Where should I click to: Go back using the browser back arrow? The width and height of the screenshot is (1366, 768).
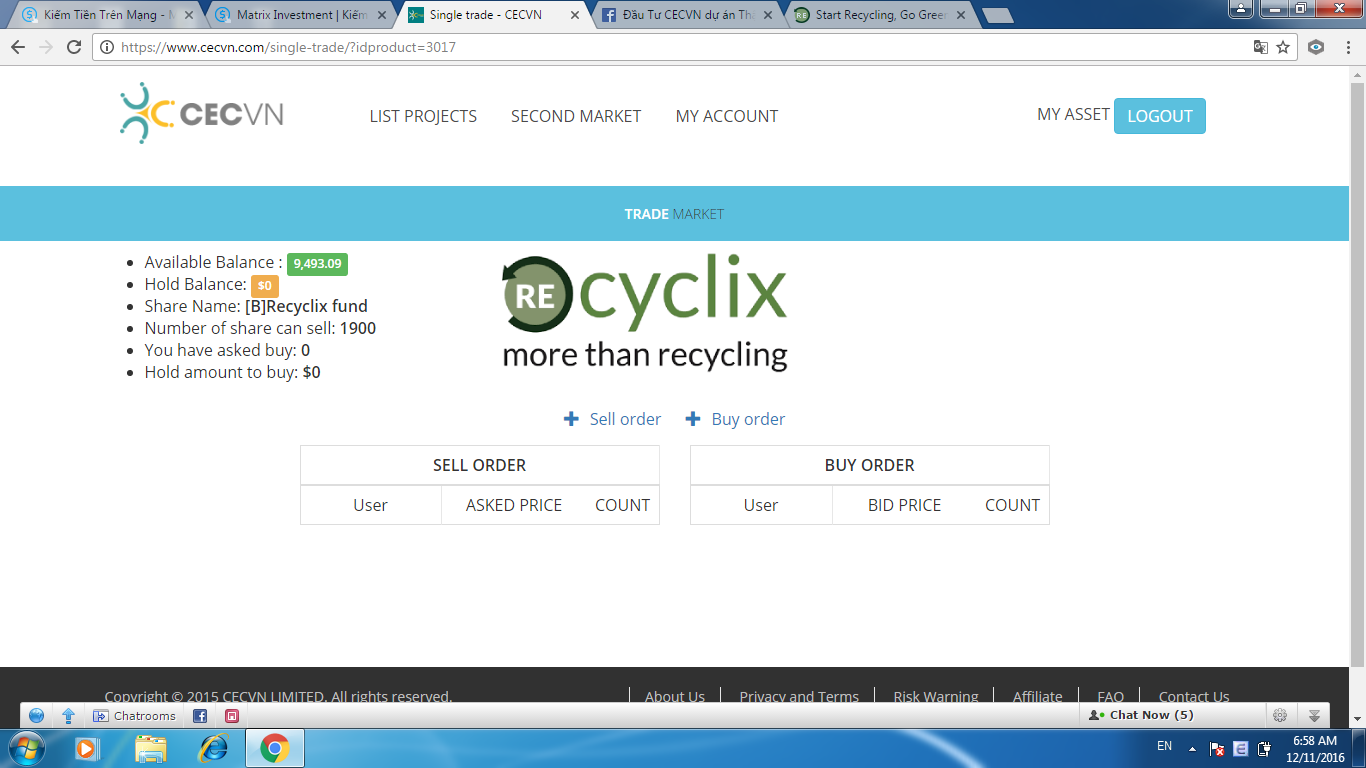[x=18, y=47]
